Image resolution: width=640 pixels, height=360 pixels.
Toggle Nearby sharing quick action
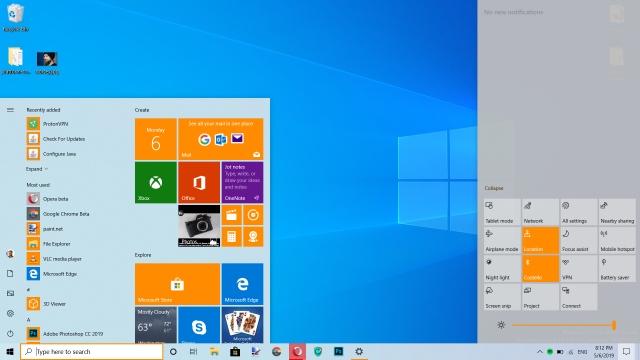(x=617, y=212)
